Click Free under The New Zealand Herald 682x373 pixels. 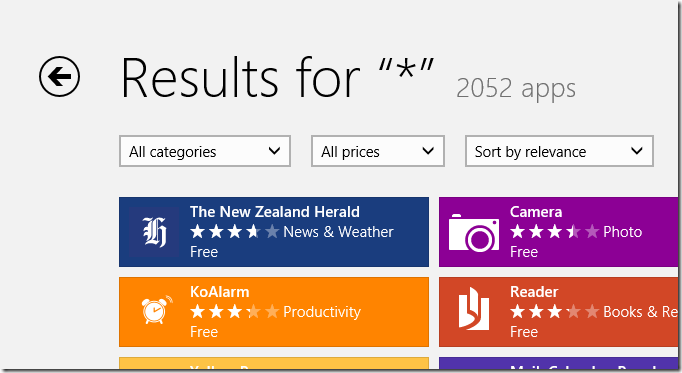click(x=204, y=252)
